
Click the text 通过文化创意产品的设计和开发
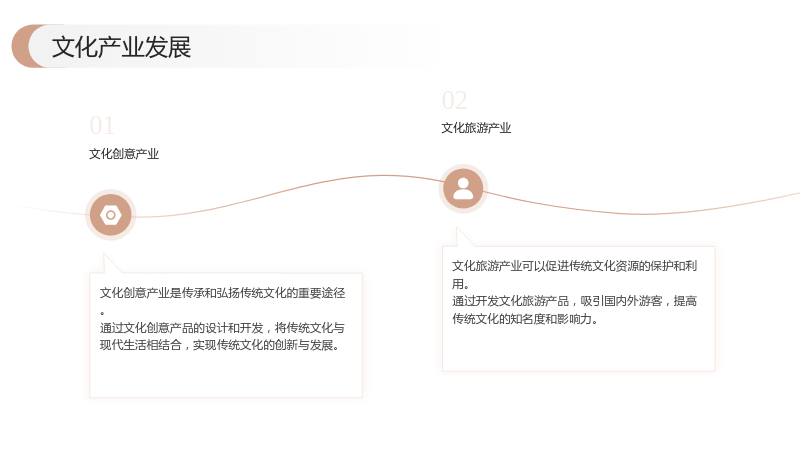[x=182, y=328]
